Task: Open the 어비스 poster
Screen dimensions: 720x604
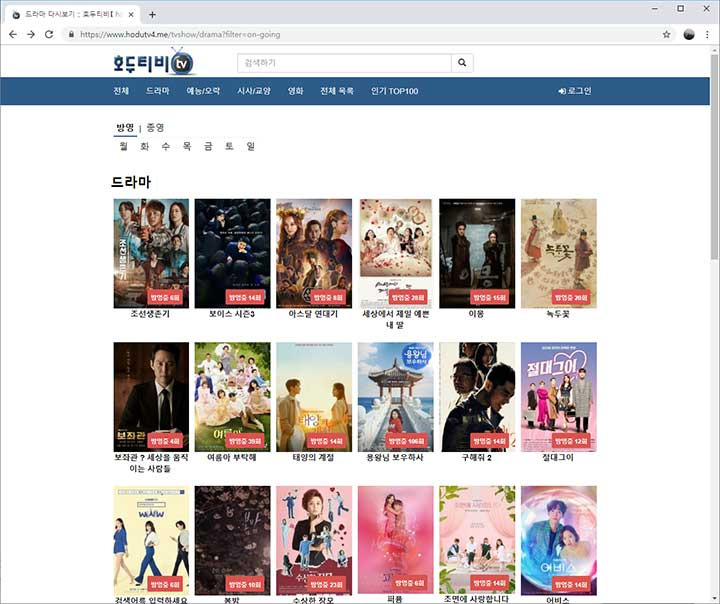Action: (x=559, y=540)
